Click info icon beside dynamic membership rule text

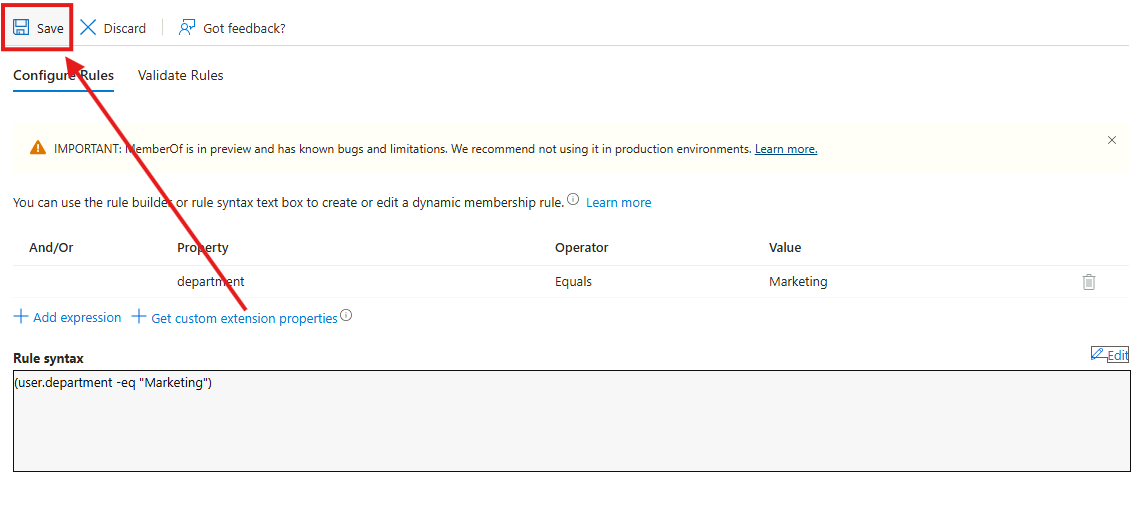tap(573, 200)
